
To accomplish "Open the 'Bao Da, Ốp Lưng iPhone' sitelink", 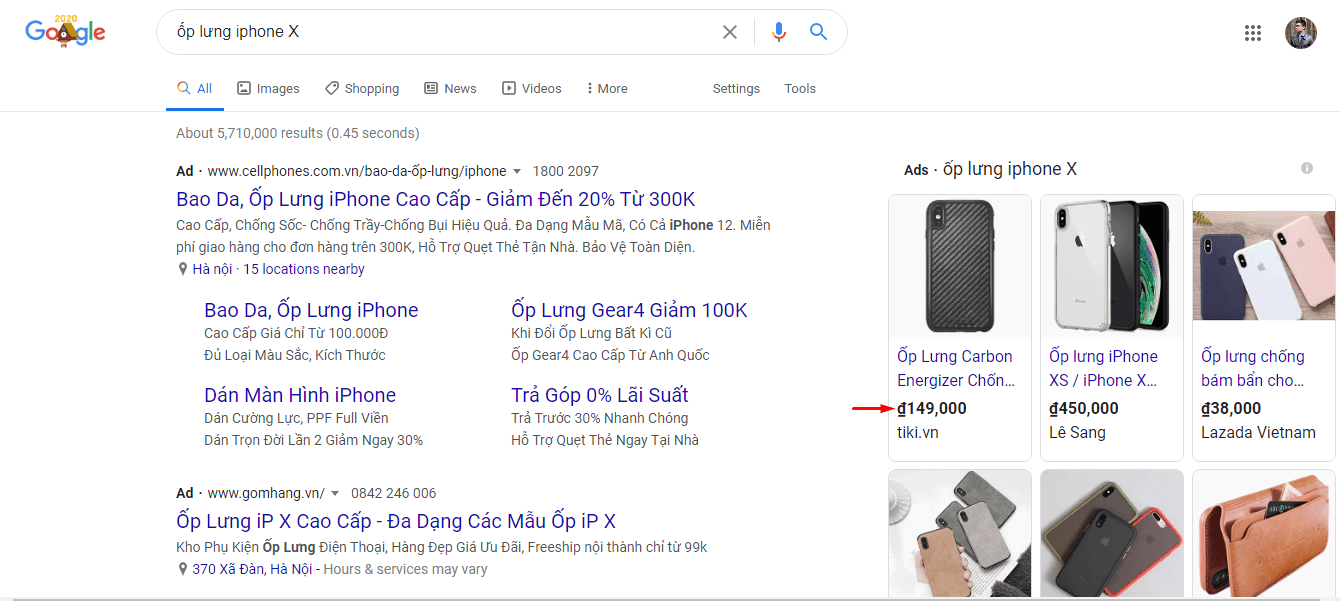I will pos(311,310).
